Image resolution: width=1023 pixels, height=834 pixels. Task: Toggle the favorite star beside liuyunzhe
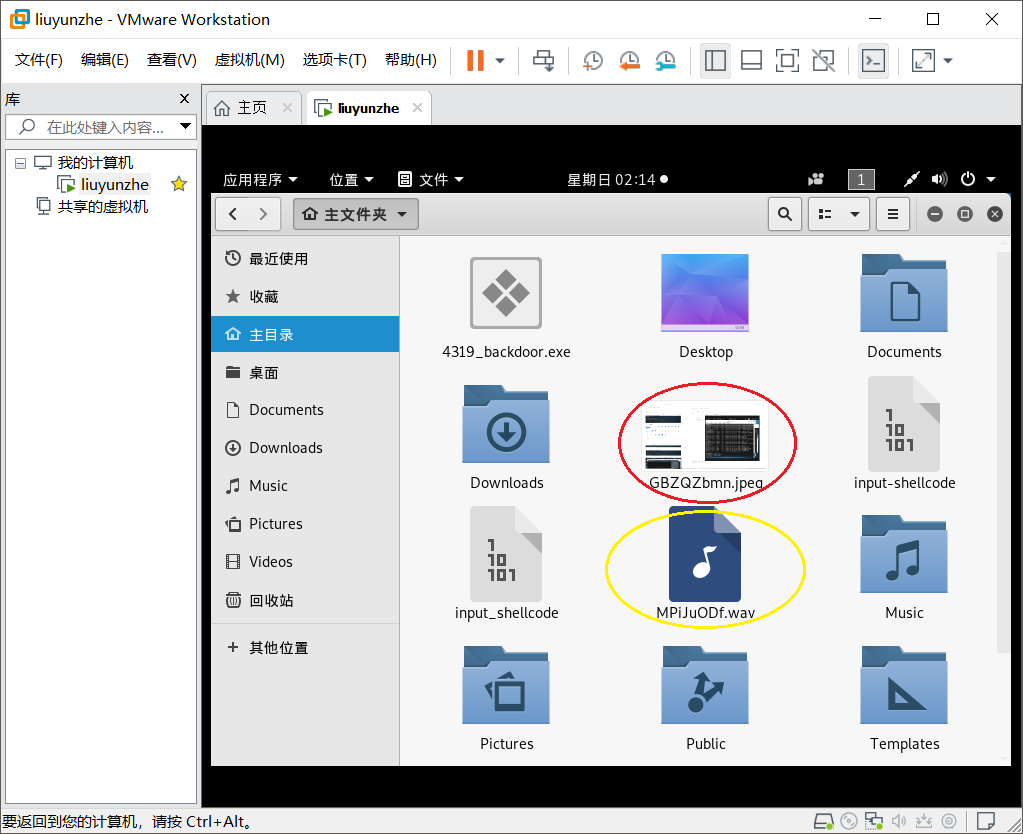click(178, 185)
